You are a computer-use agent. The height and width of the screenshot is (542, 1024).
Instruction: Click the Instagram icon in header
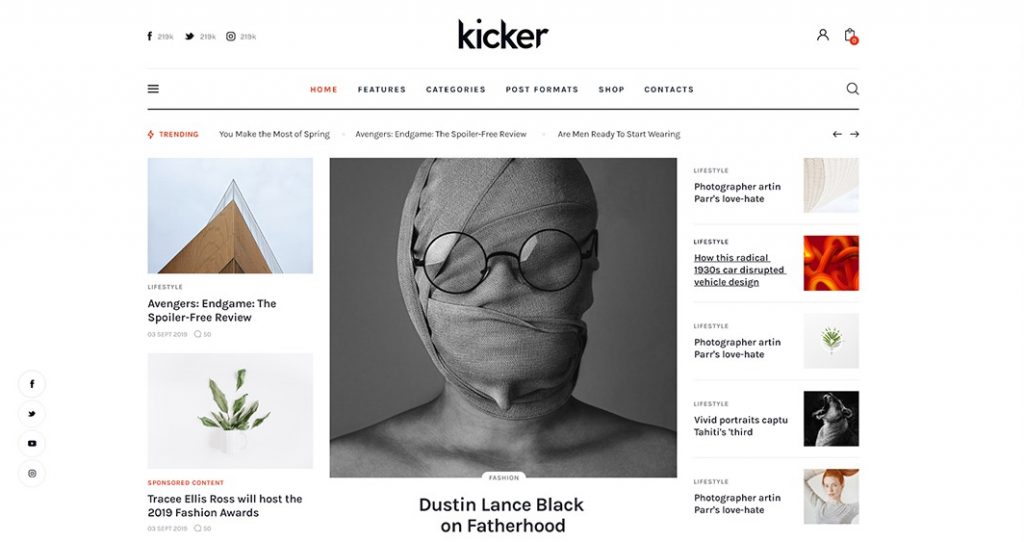pos(231,37)
